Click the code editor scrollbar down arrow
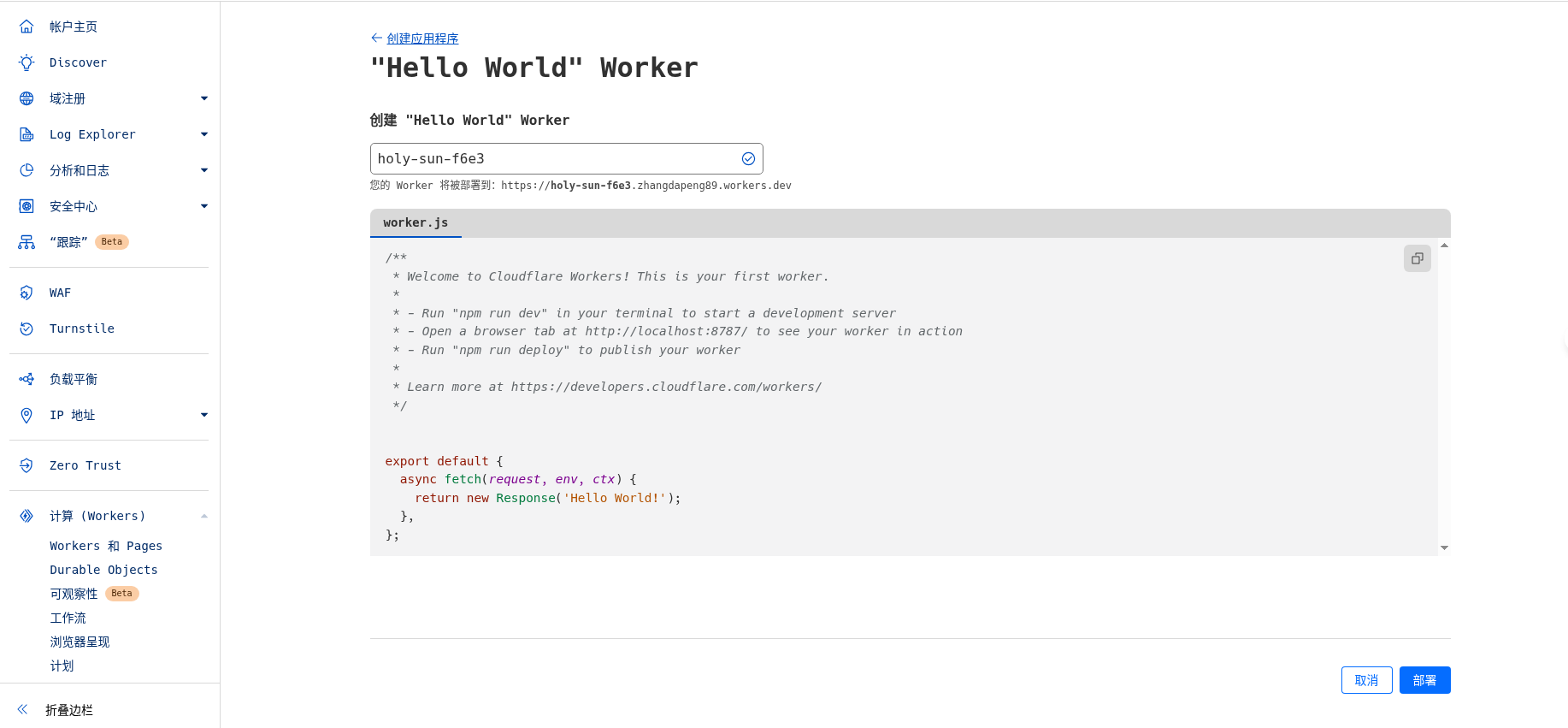The height and width of the screenshot is (728, 1568). coord(1444,547)
